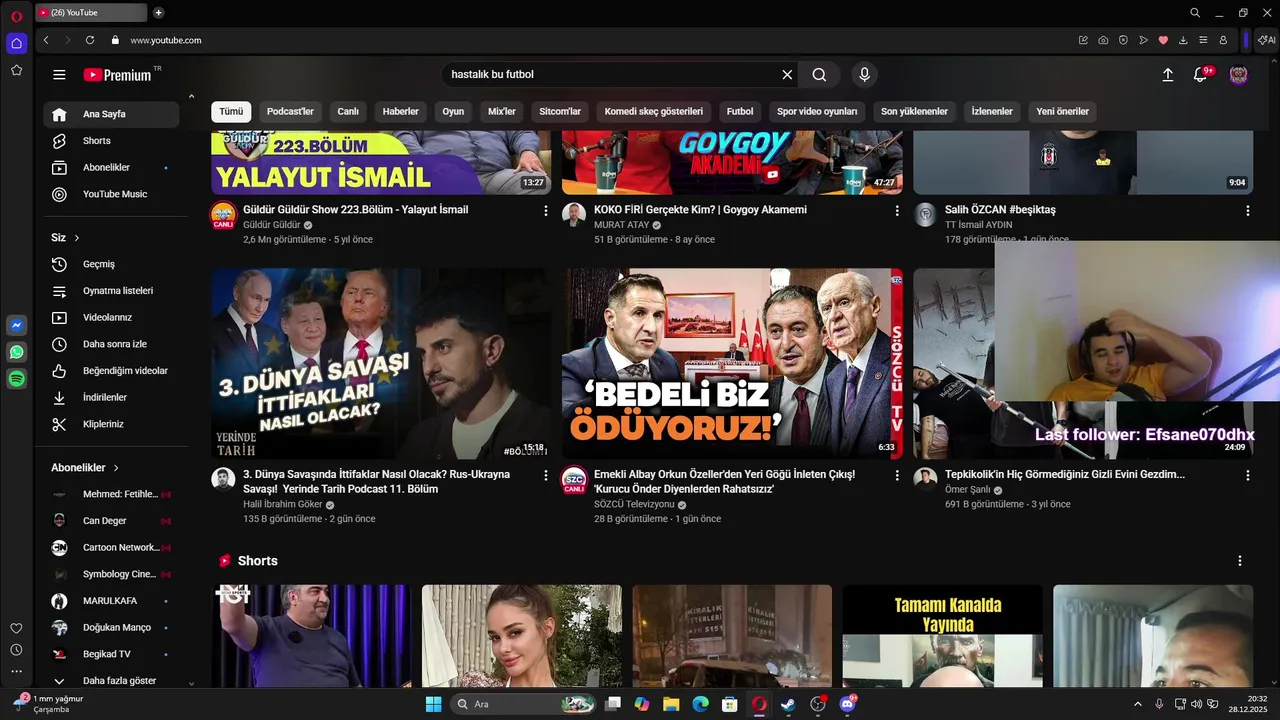1280x720 pixels.
Task: Clear the search text with X
Action: 787,75
